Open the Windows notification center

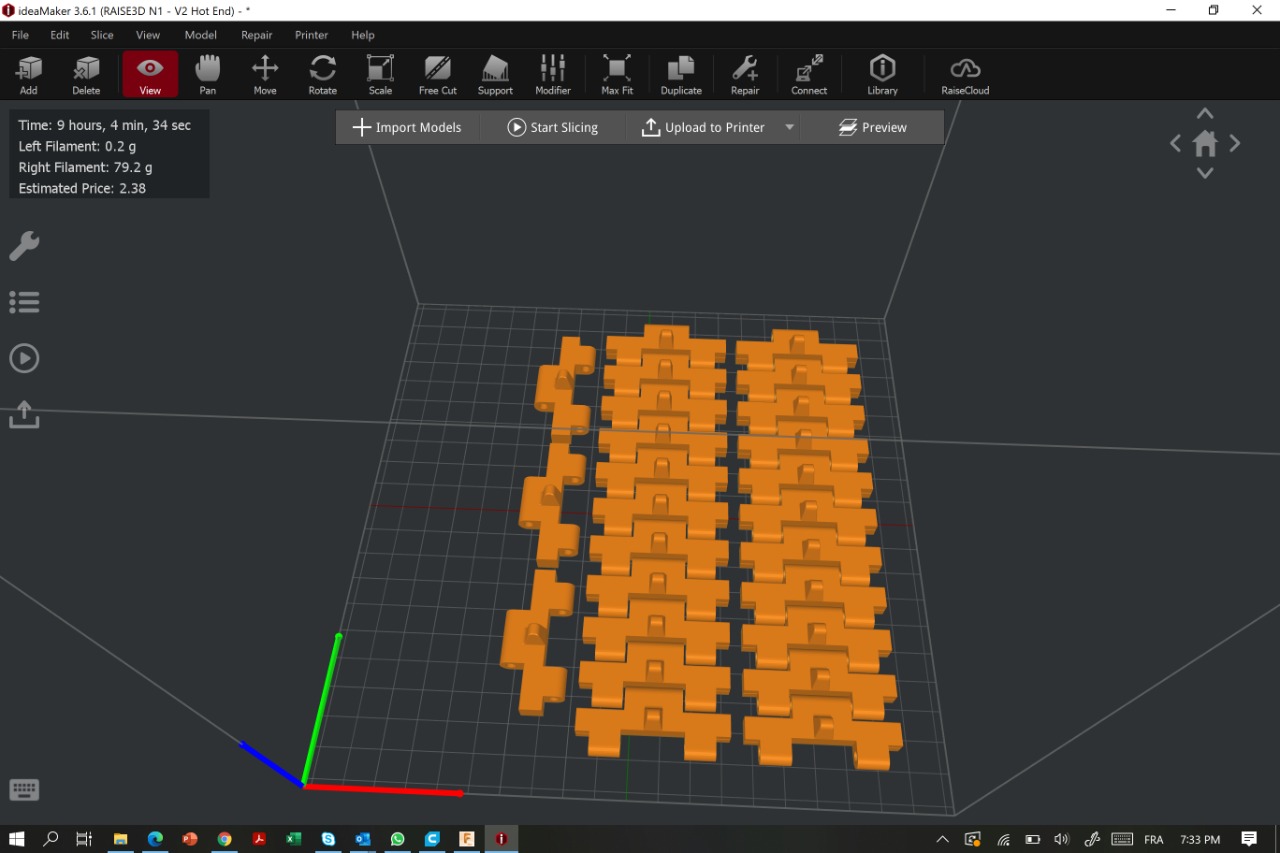[x=1249, y=839]
